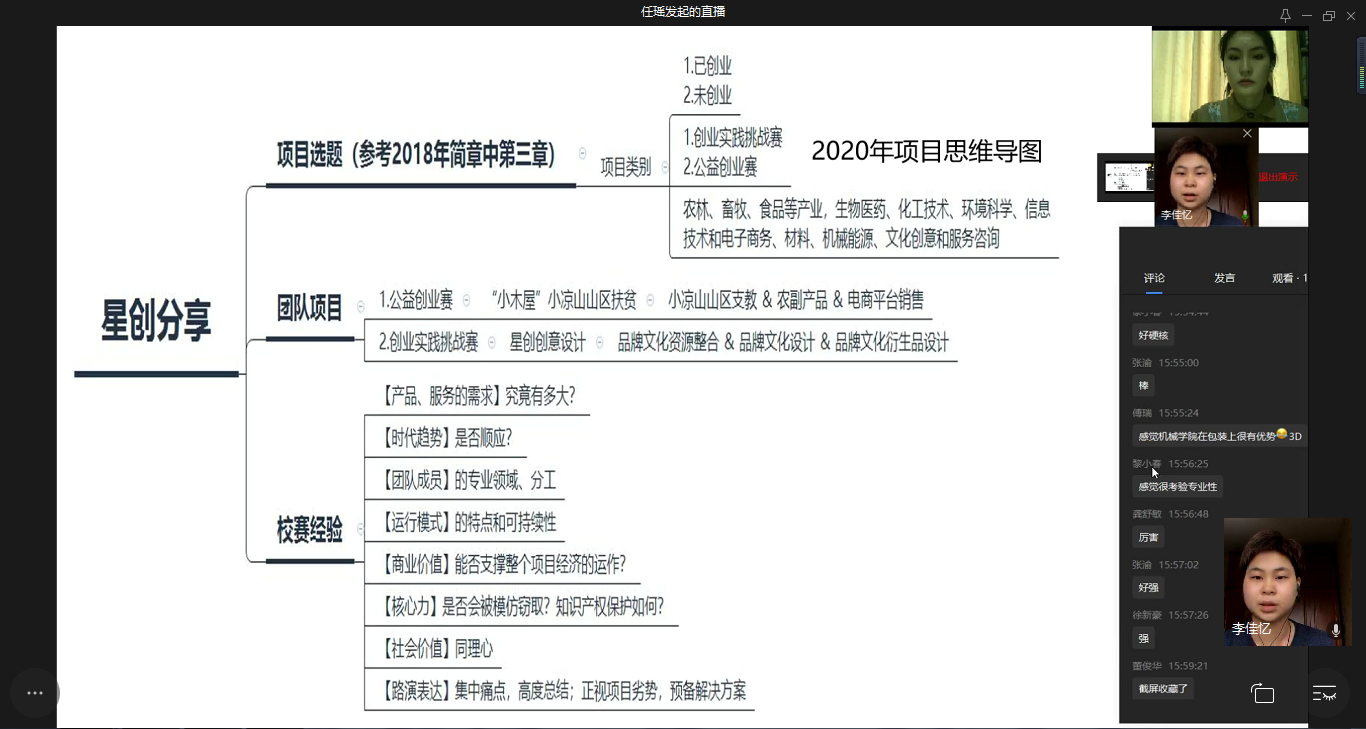Image resolution: width=1366 pixels, height=729 pixels.
Task: Click the red 退出演示 link
Action: (x=1278, y=177)
